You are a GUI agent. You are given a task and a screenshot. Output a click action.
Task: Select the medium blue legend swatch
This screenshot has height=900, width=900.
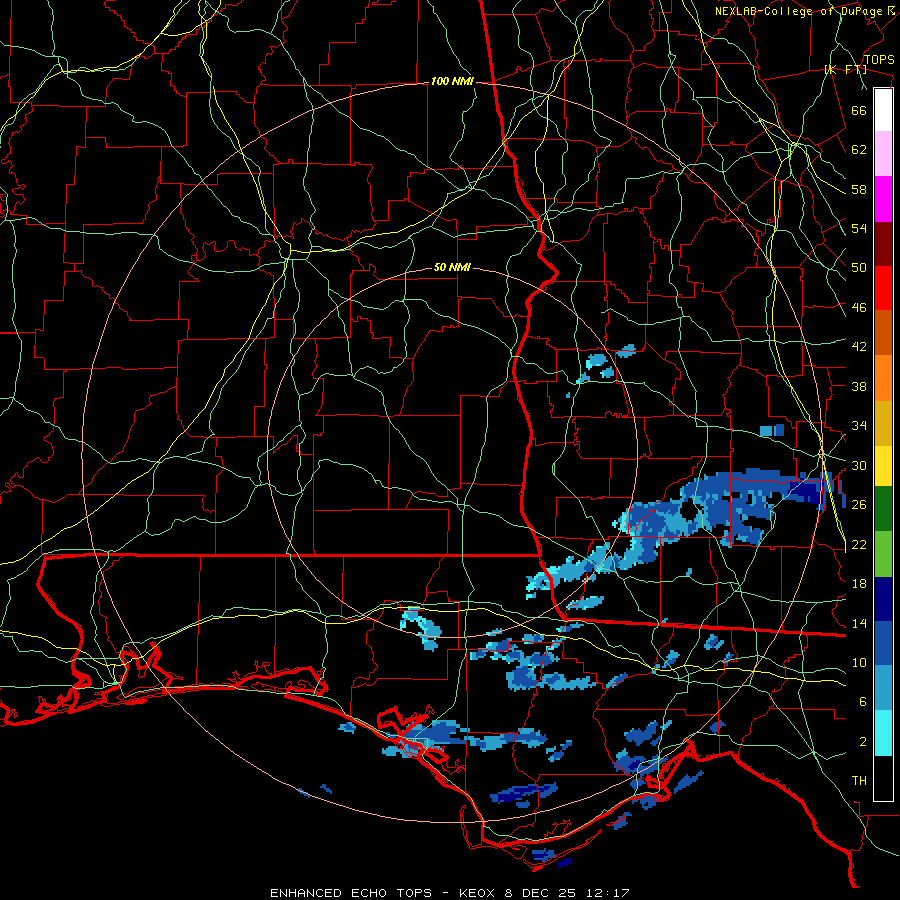point(883,643)
